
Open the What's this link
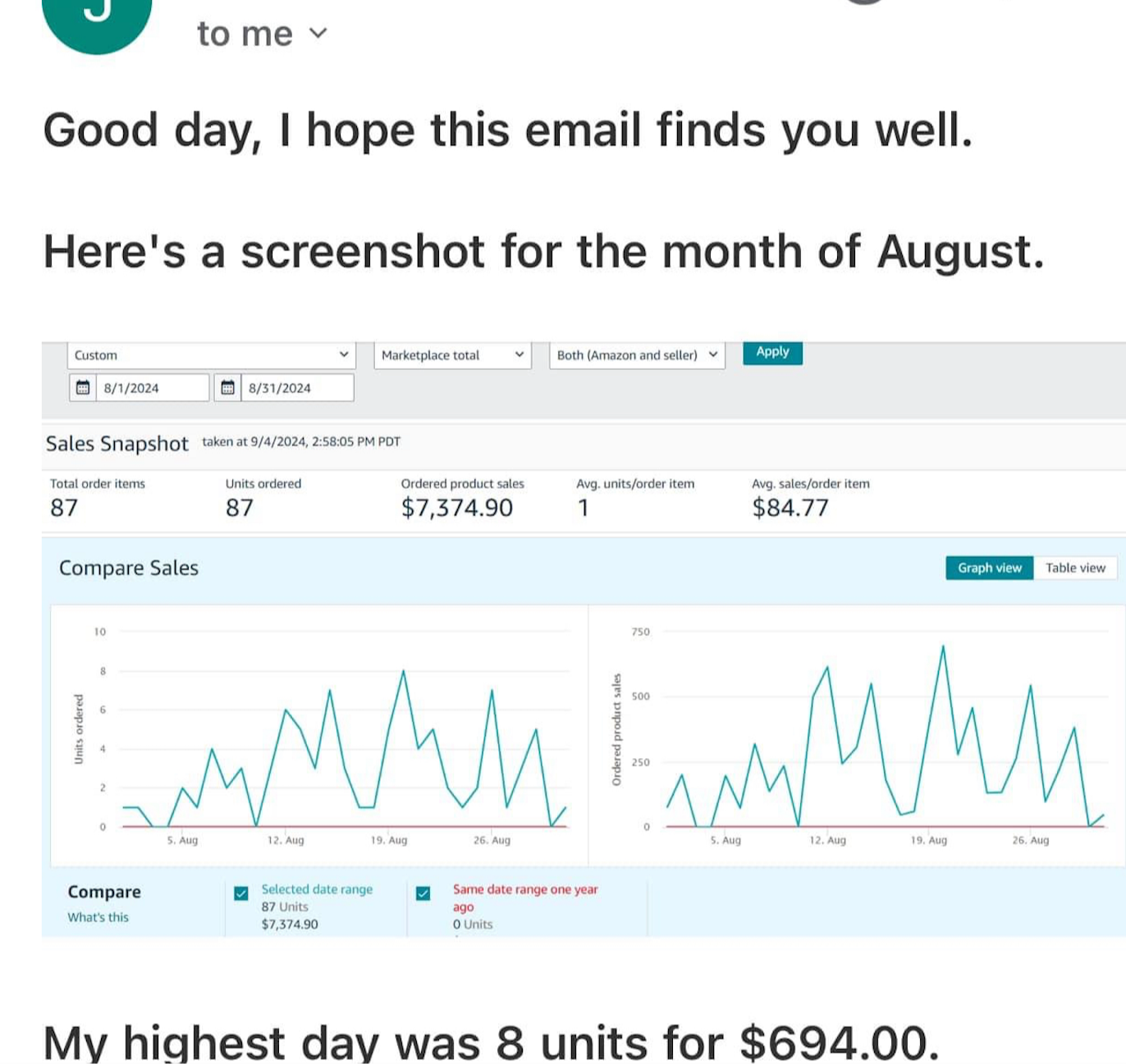(98, 917)
